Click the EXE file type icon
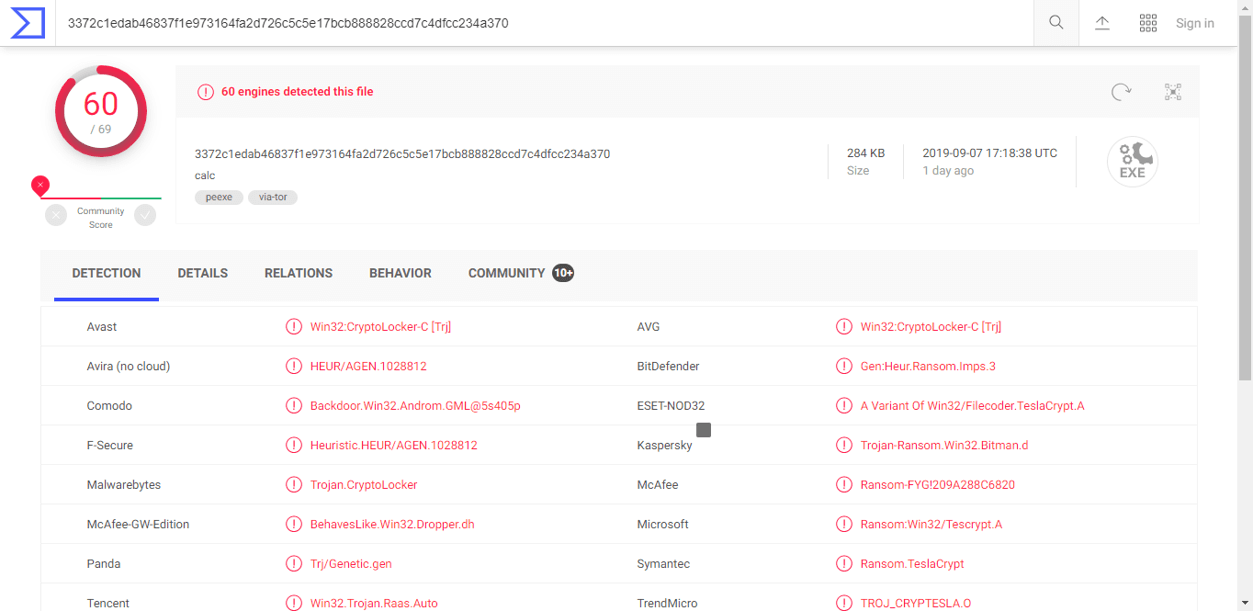The height and width of the screenshot is (611, 1253). click(x=1132, y=161)
